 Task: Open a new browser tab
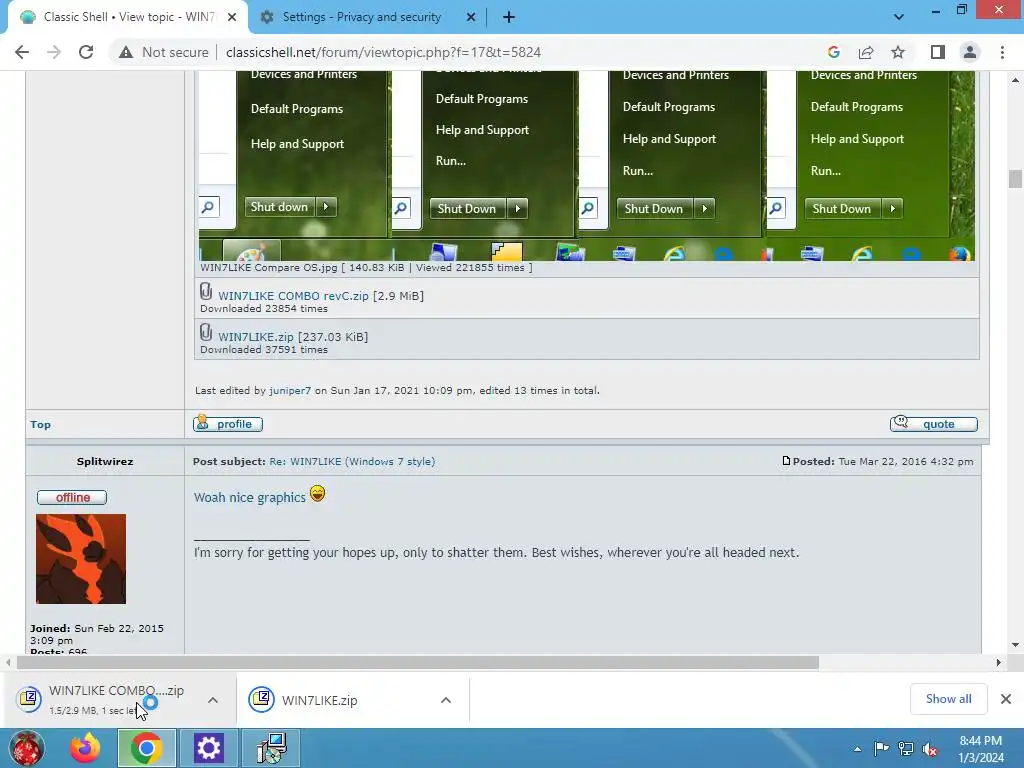tap(509, 17)
